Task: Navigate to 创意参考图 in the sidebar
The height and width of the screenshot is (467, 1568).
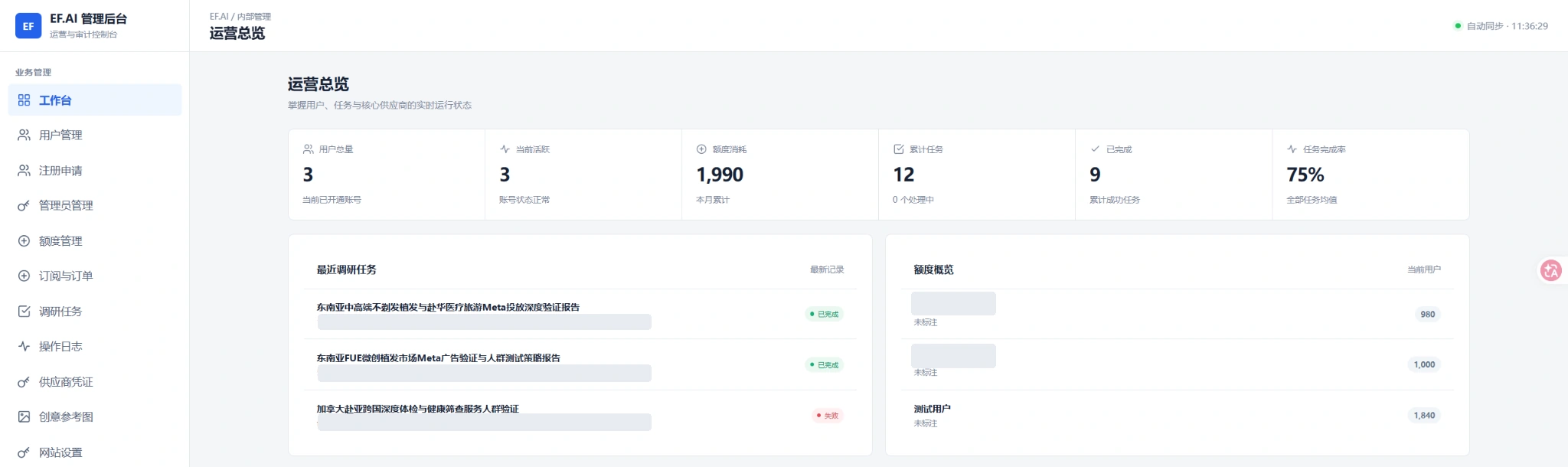Action: (95, 417)
